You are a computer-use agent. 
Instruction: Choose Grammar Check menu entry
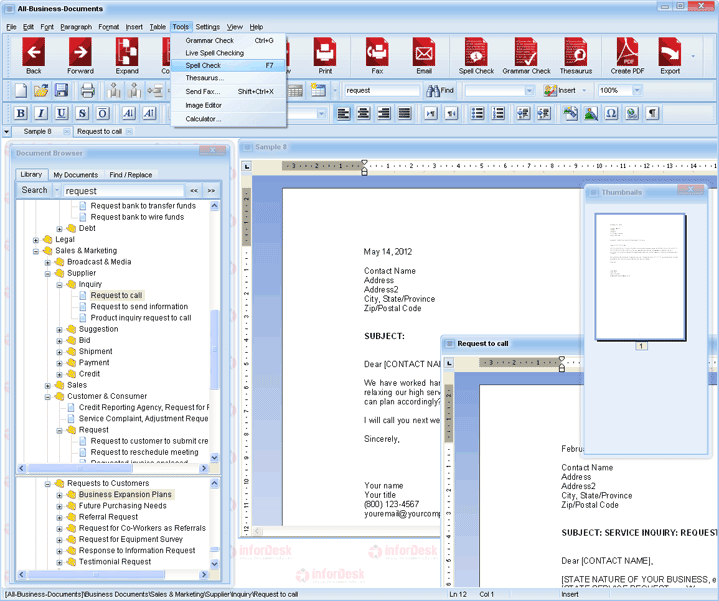pyautogui.click(x=228, y=40)
